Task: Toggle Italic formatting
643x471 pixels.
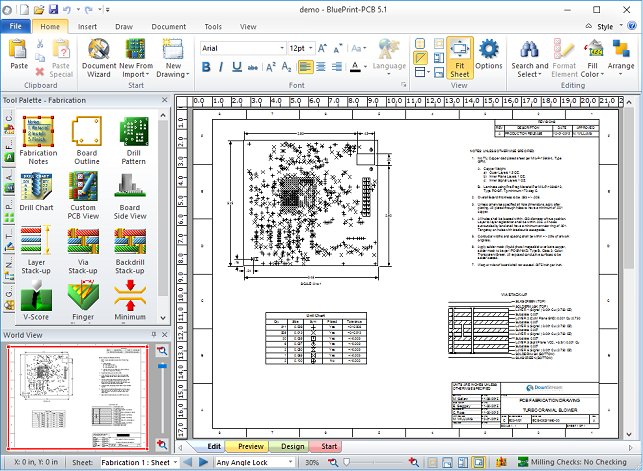Action: [221, 67]
